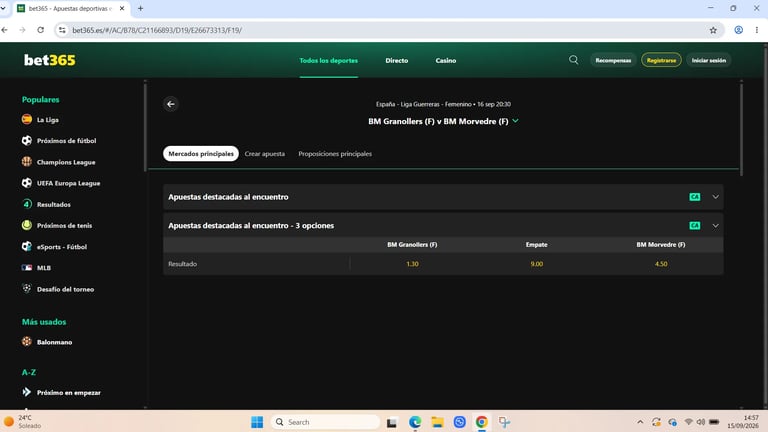
Task: Open the Windows Start menu
Action: click(257, 422)
